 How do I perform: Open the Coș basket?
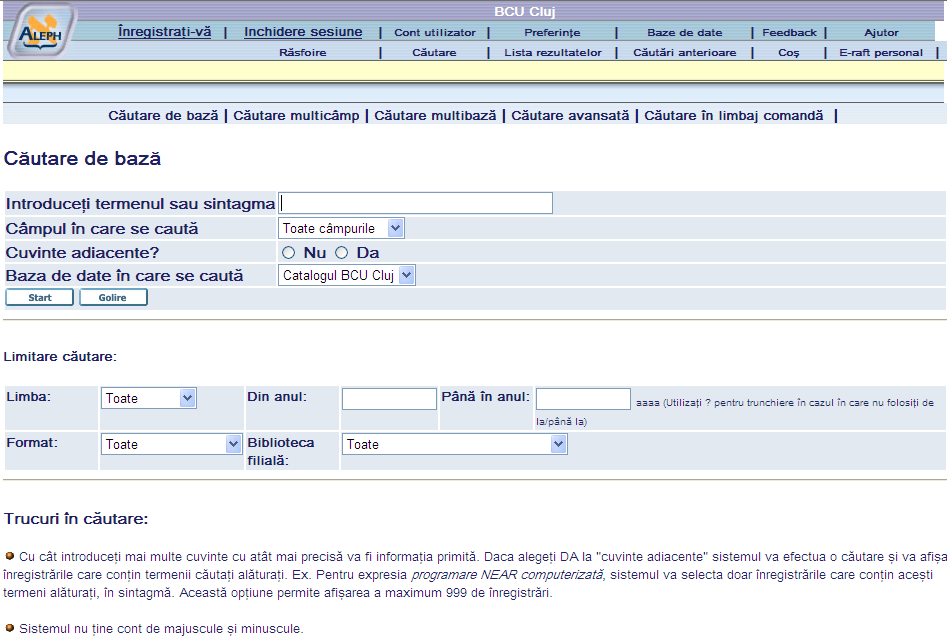[789, 53]
